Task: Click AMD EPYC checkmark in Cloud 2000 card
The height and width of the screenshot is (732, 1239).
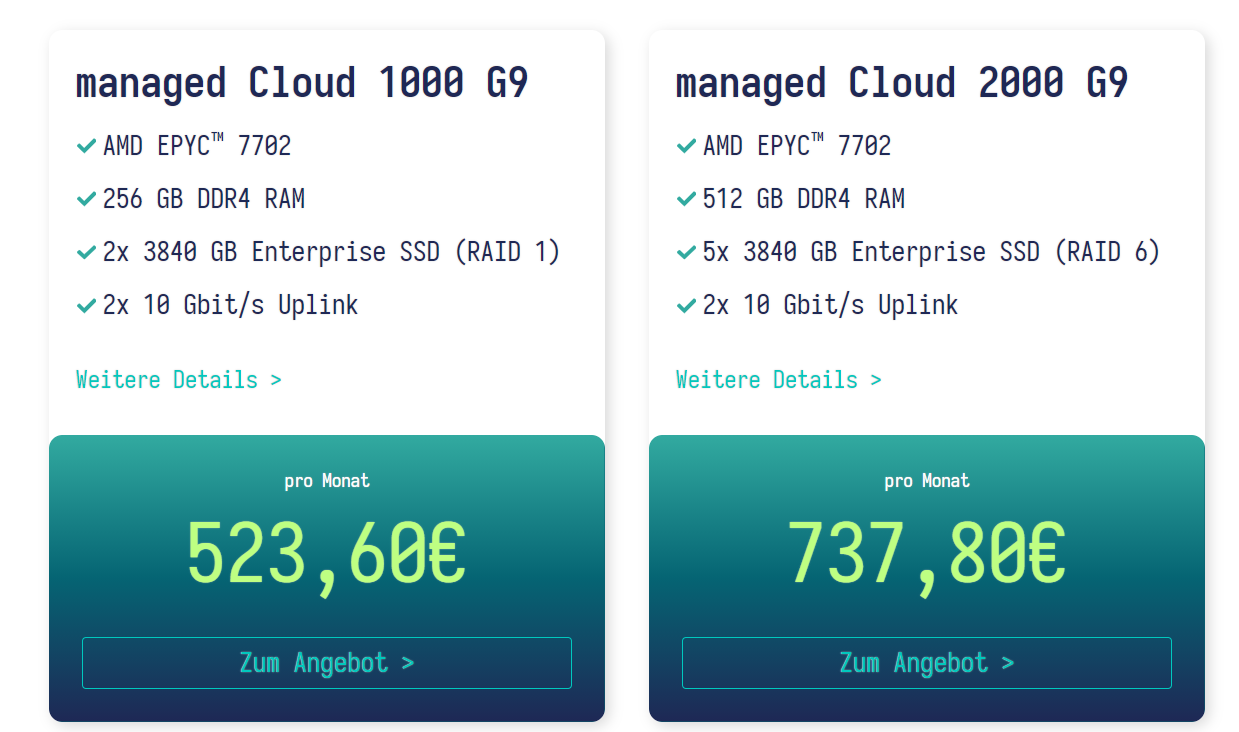Action: (686, 147)
